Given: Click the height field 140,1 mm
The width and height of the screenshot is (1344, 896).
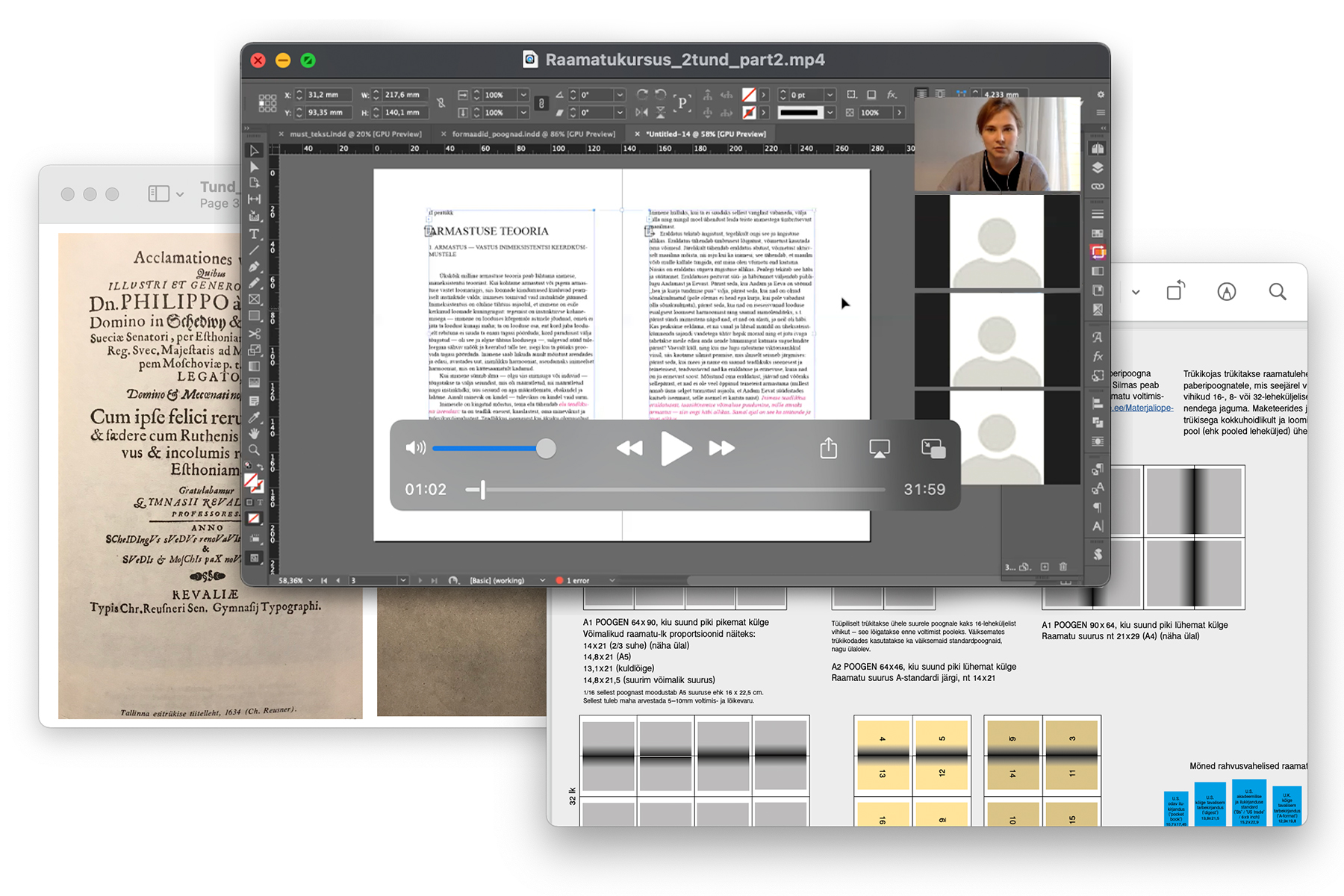Looking at the screenshot, I should point(405,113).
